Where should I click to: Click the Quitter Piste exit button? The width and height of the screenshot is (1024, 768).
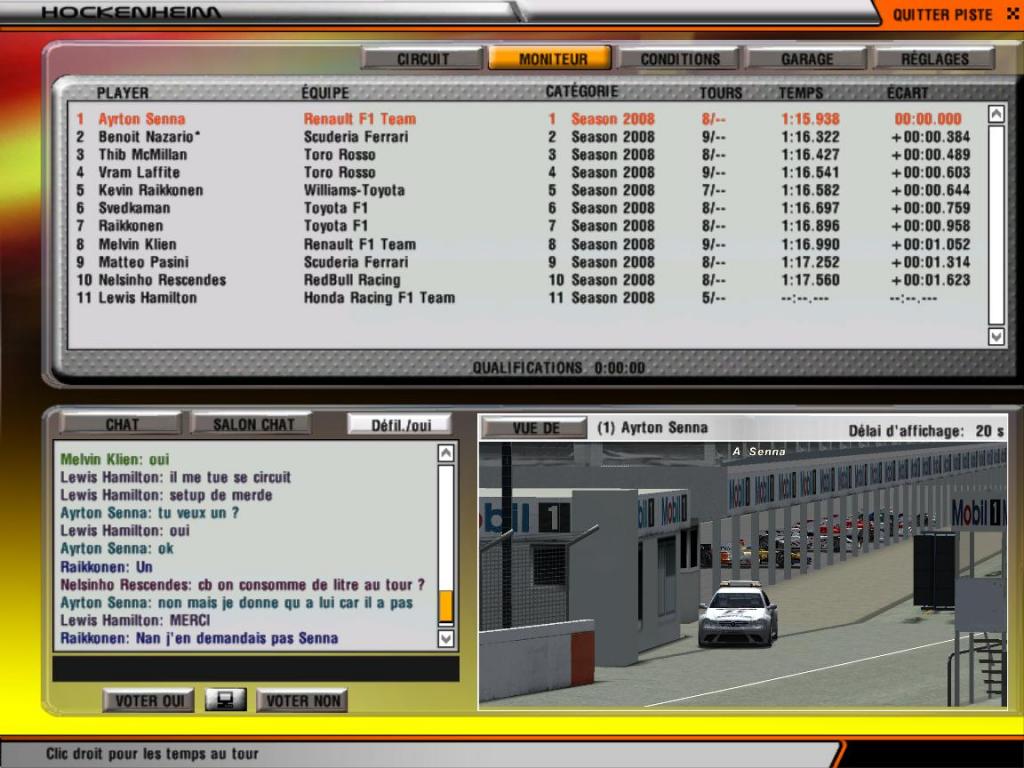953,14
